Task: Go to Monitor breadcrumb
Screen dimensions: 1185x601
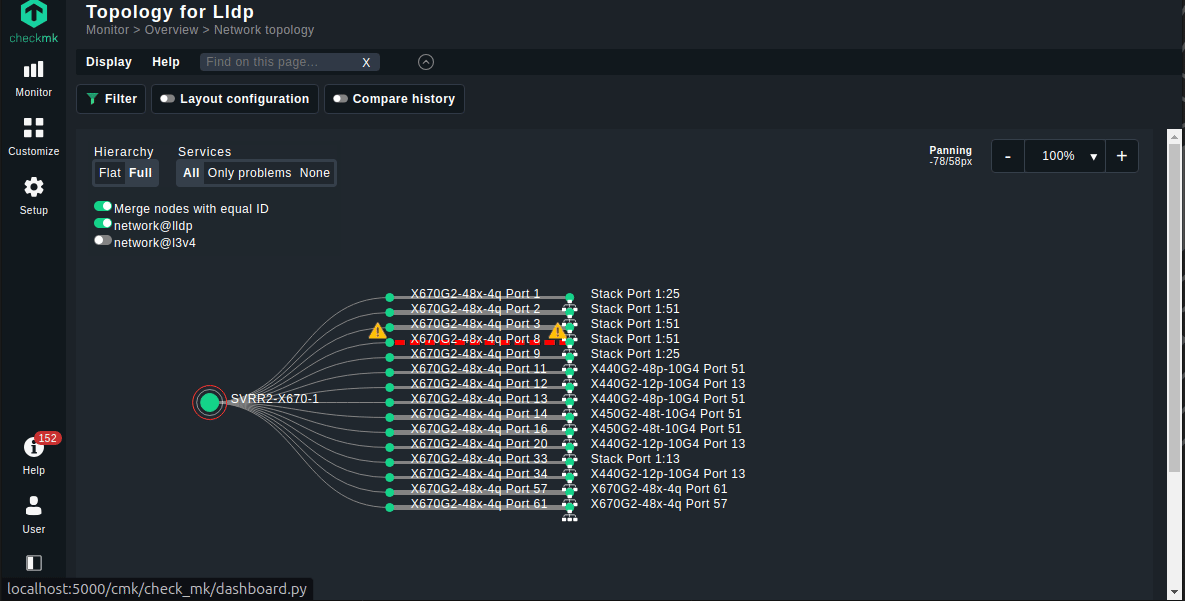Action: tap(107, 30)
